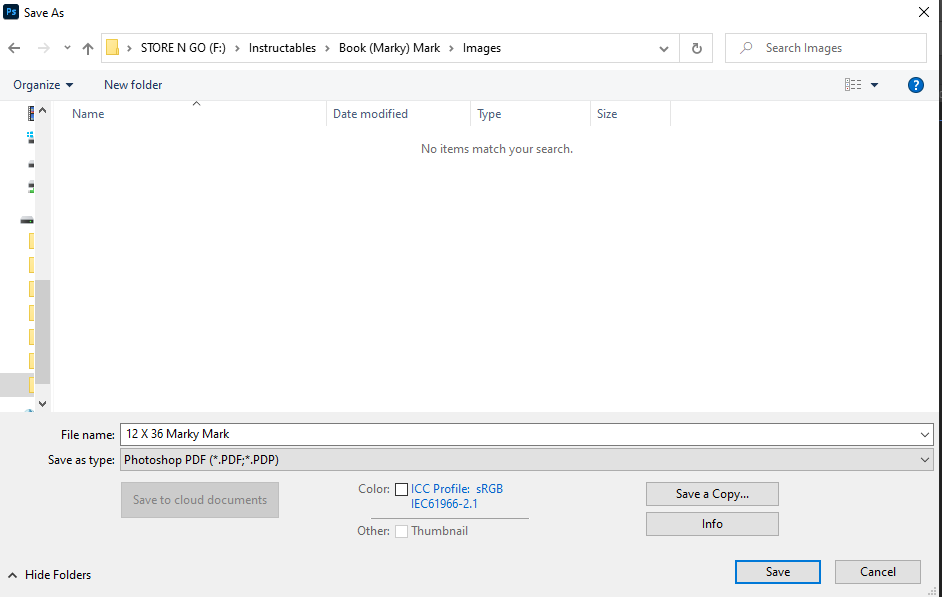Expand chevron before STORE N GO (F:)
The width and height of the screenshot is (942, 597).
[129, 48]
